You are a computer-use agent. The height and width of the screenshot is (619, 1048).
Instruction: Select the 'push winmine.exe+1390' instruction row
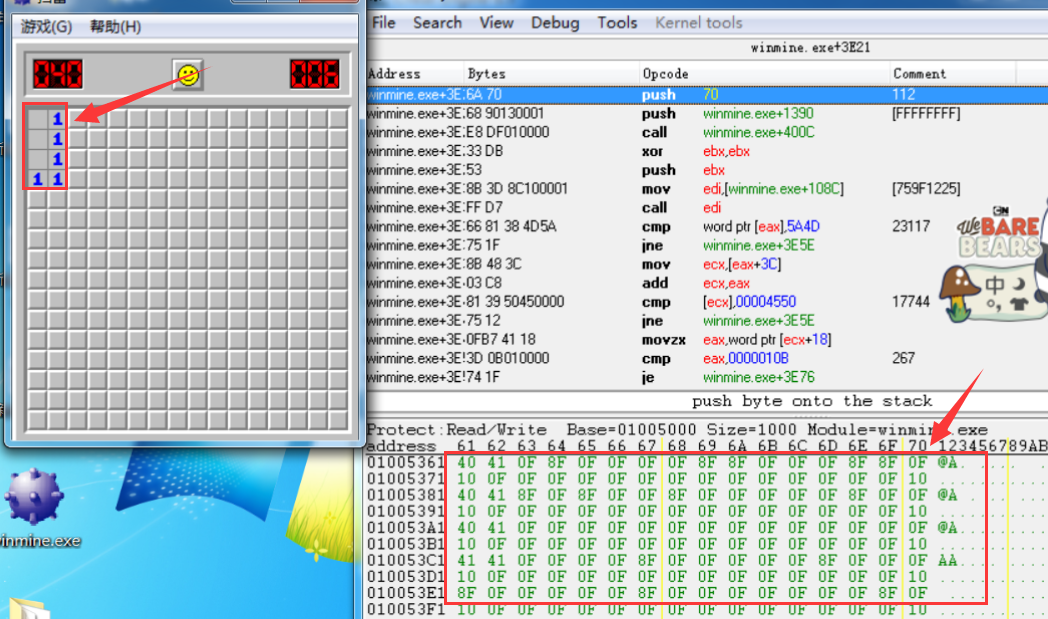[x=707, y=114]
